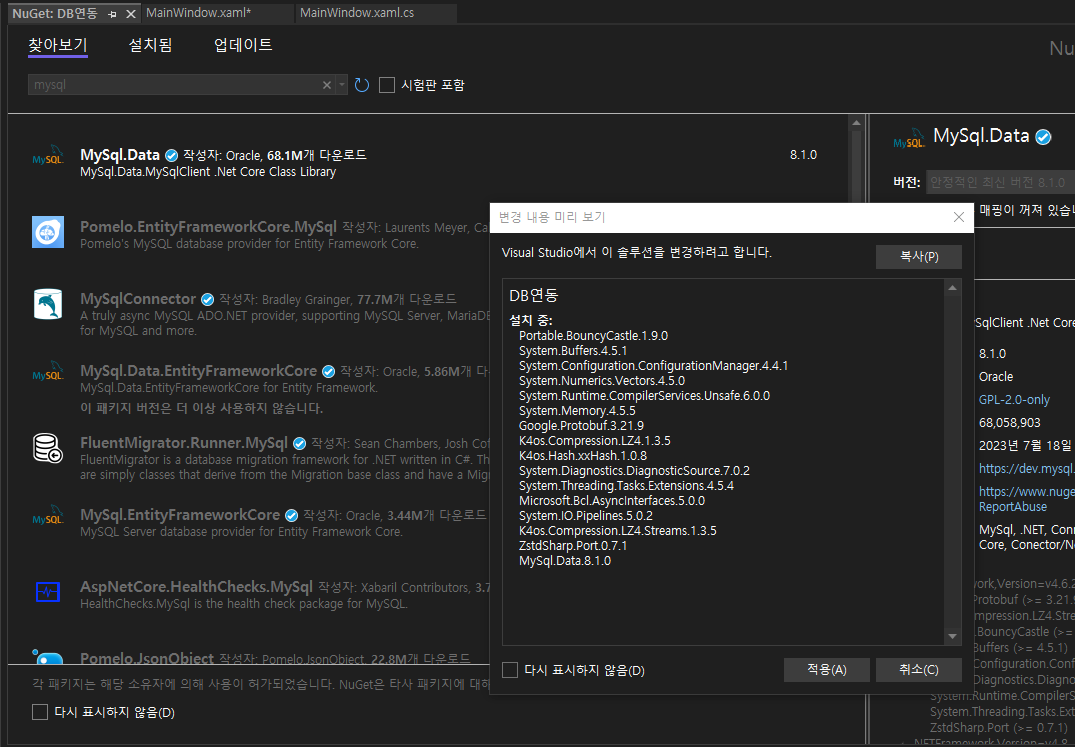Click the mysql search input field
1075x747 pixels.
click(175, 85)
